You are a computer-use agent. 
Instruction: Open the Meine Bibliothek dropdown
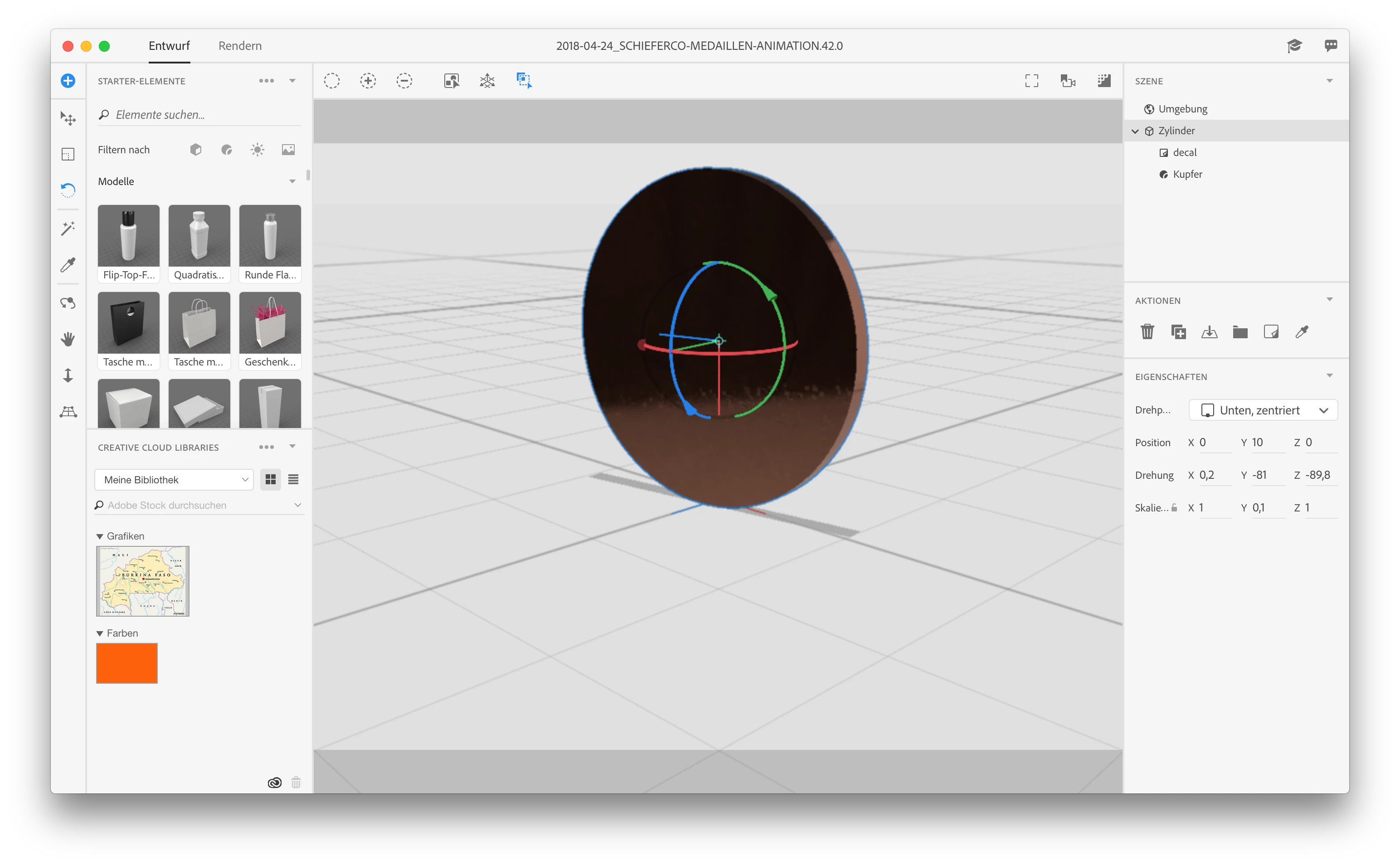pos(174,479)
